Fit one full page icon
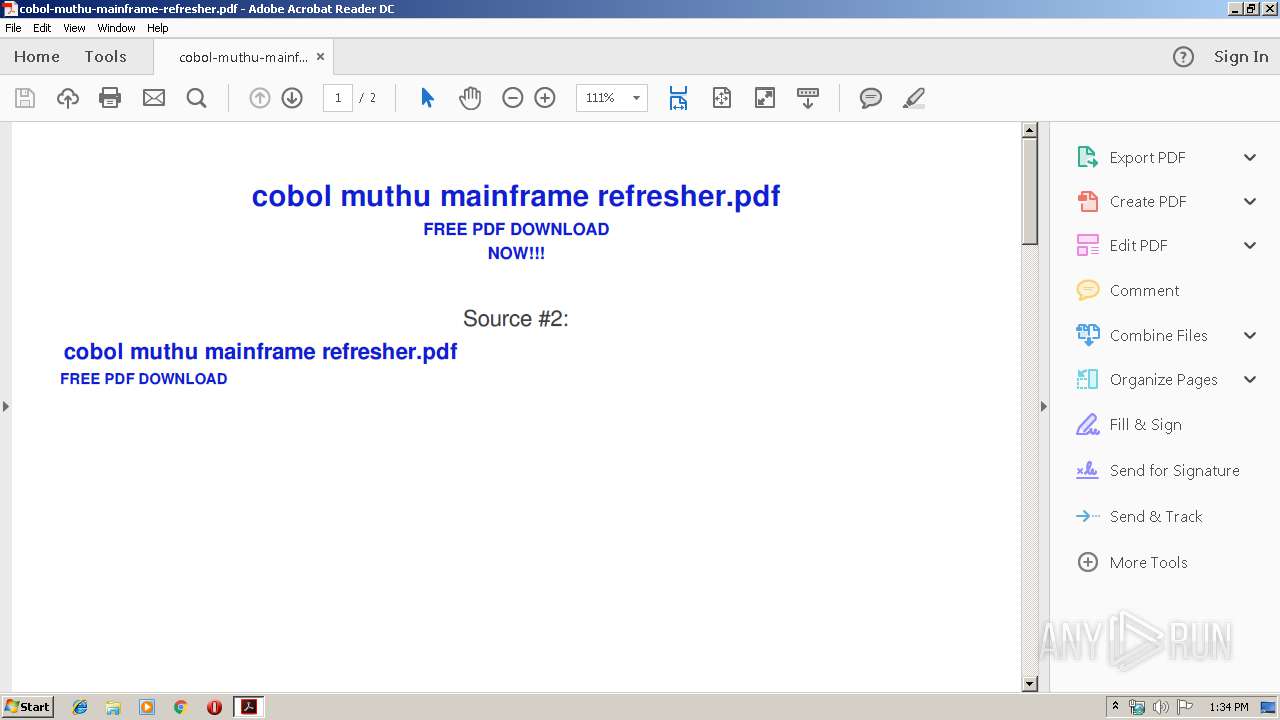Screen dimensions: 1280x720 [722, 98]
